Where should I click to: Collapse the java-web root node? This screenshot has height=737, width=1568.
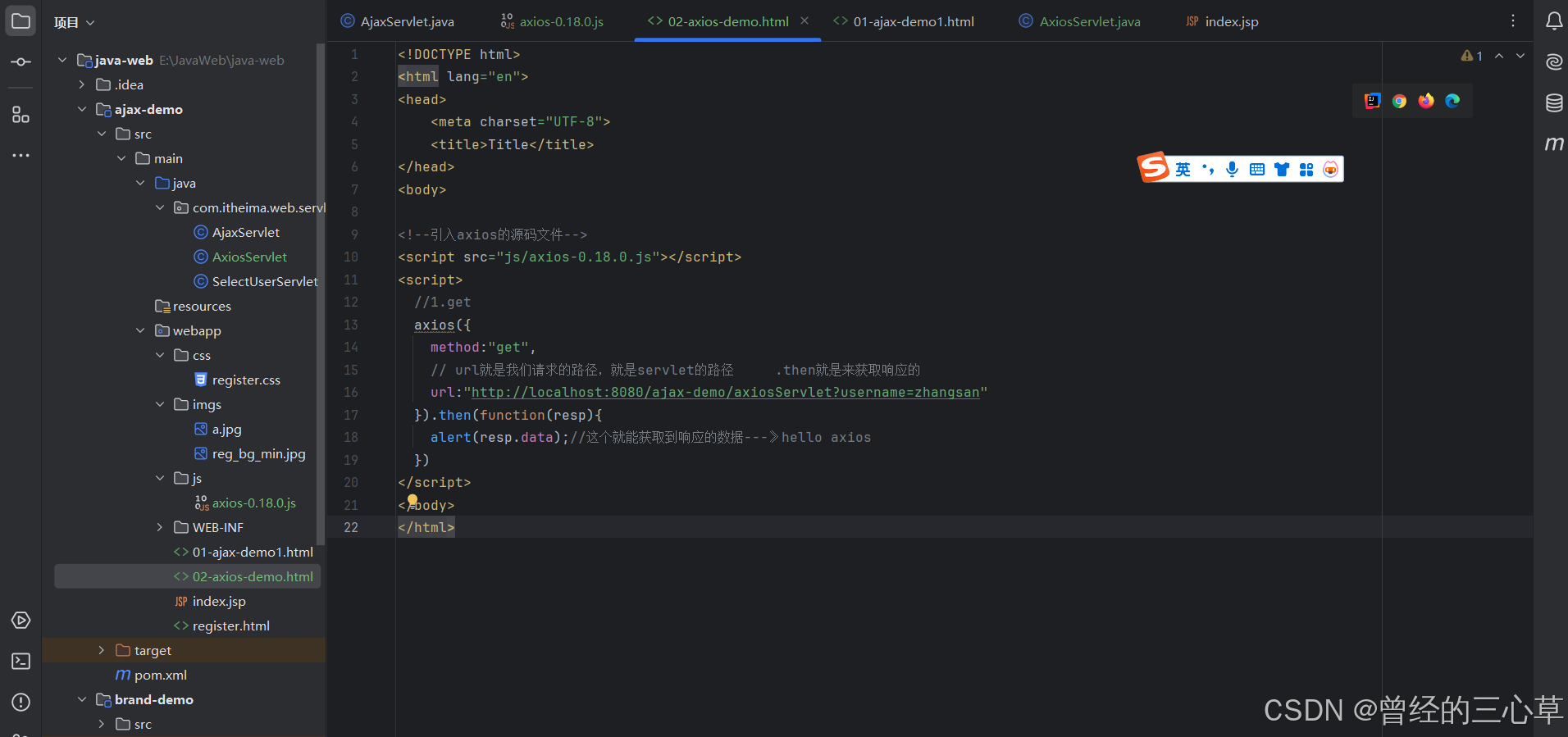tap(62, 60)
